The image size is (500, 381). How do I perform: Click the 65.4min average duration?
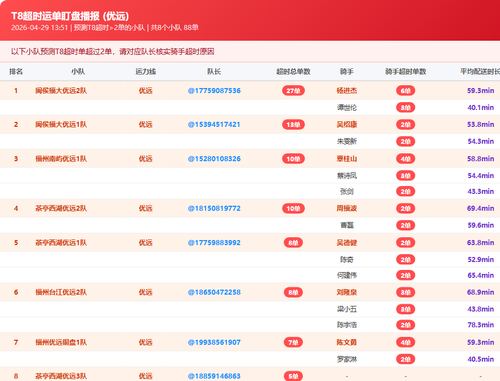coord(480,275)
